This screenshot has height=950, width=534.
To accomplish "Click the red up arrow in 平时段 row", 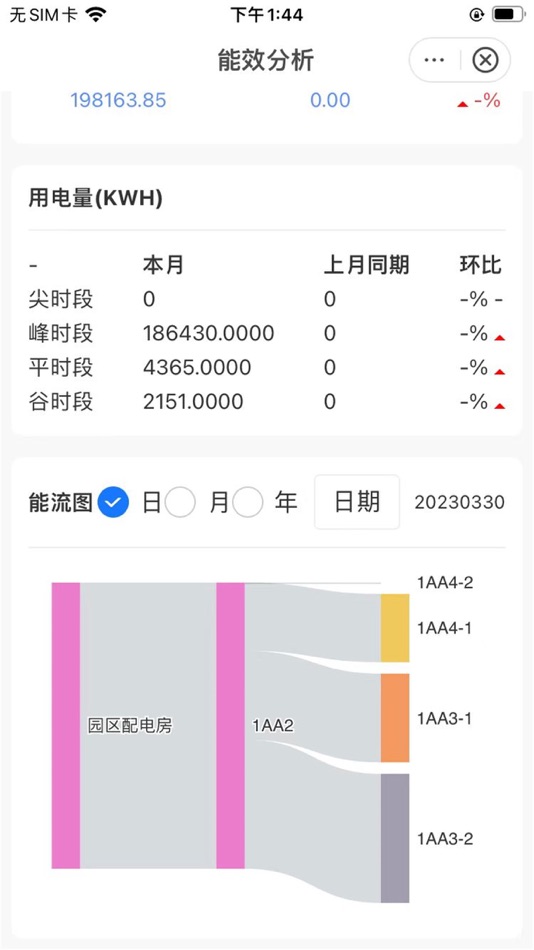I will [x=499, y=372].
